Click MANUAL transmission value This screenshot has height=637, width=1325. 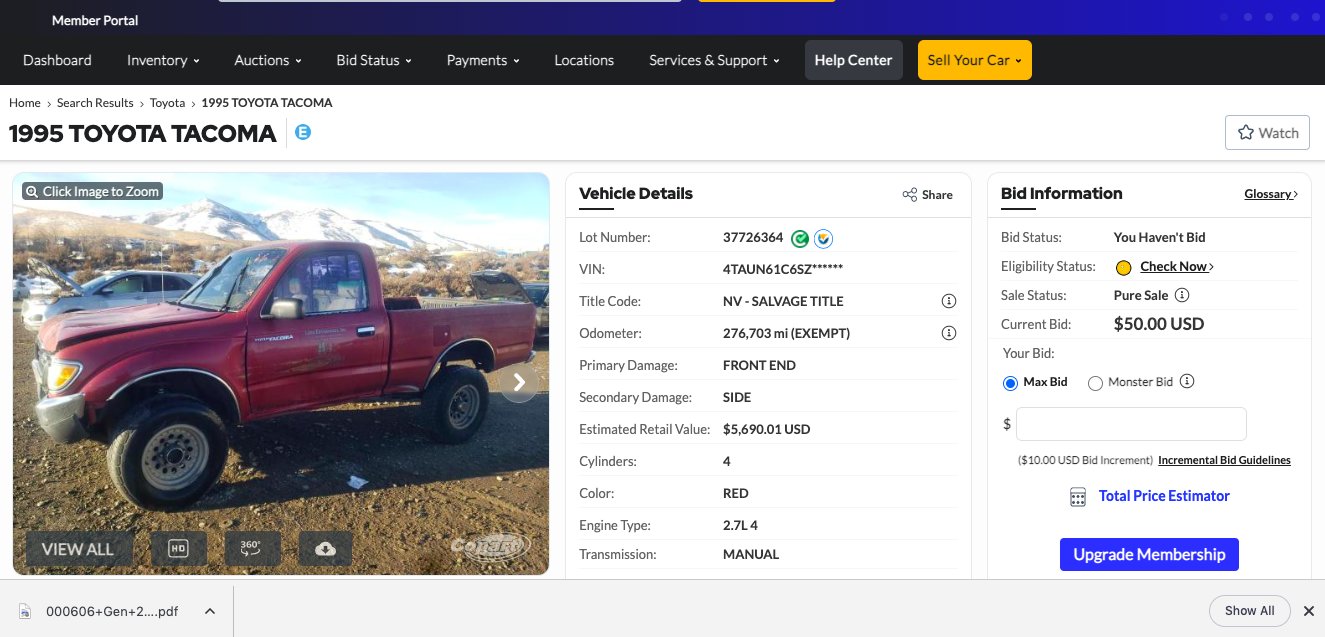coord(751,554)
